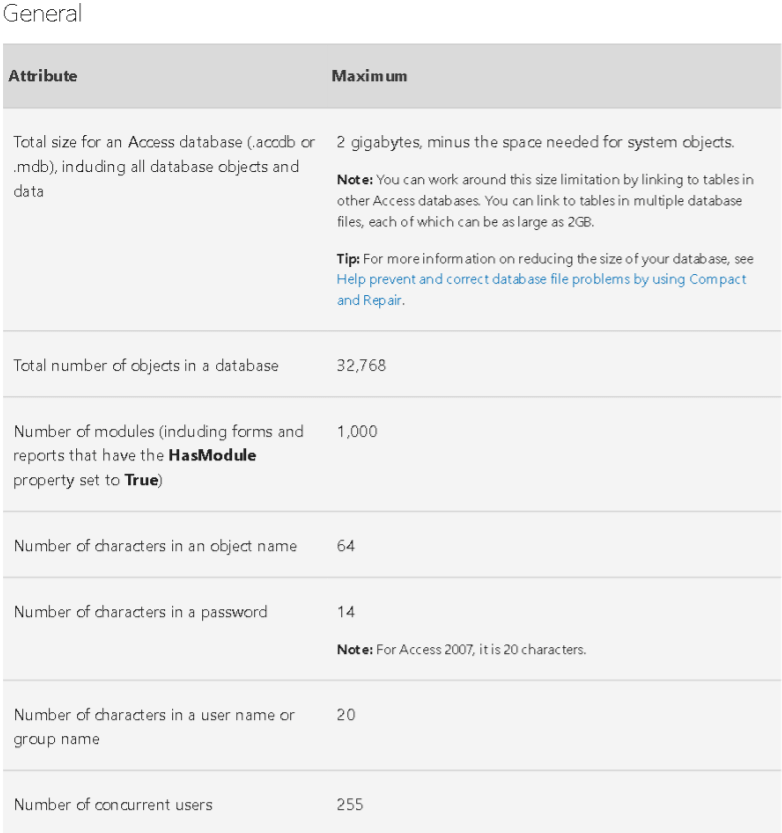Click the password maximum value 14
The image size is (782, 833).
346,612
